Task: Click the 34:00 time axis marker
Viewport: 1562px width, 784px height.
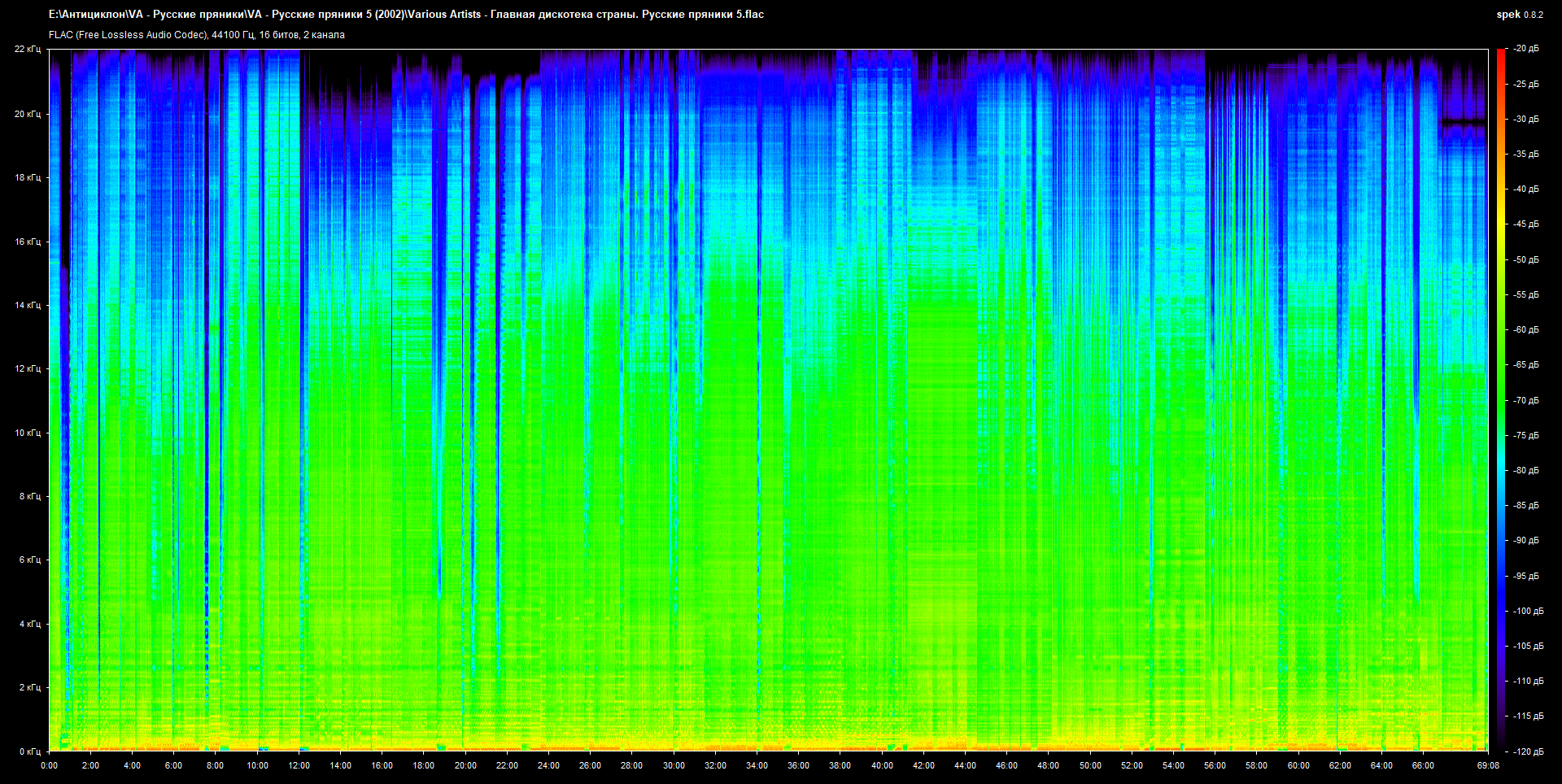Action: point(757,765)
